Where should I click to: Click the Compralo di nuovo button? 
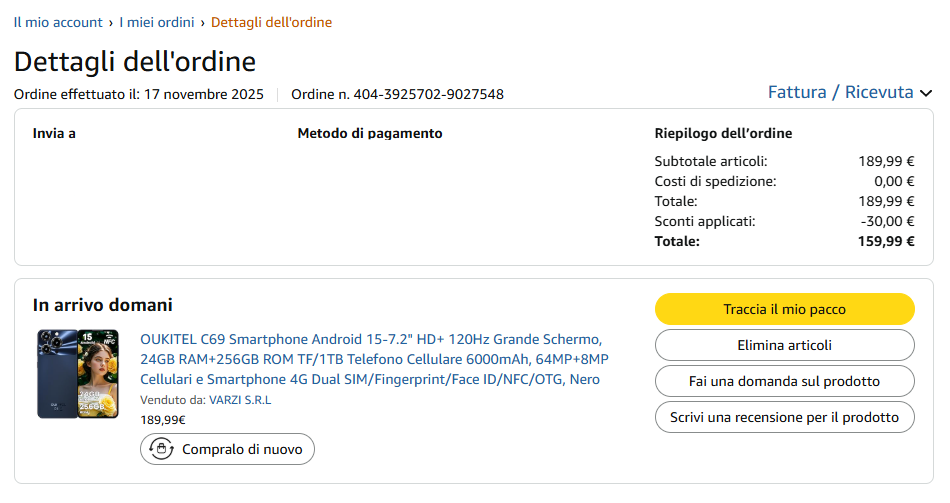click(x=228, y=450)
